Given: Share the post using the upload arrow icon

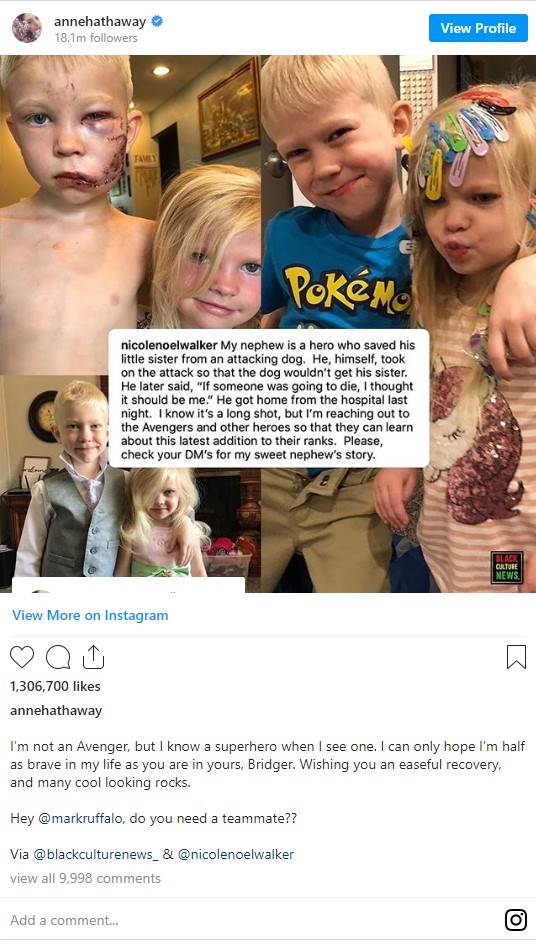Looking at the screenshot, I should click(93, 657).
